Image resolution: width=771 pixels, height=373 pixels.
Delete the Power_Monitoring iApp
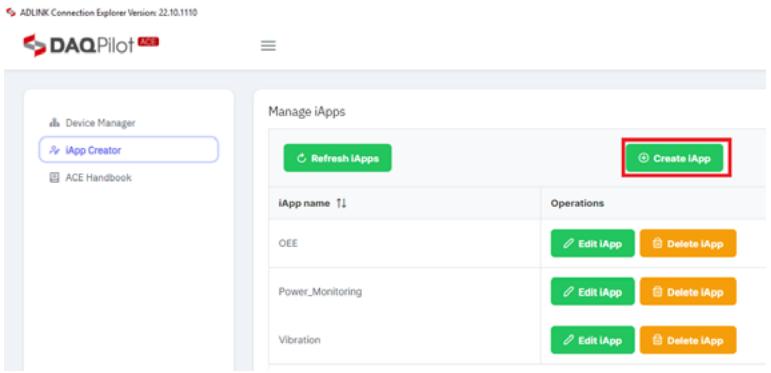click(x=688, y=291)
